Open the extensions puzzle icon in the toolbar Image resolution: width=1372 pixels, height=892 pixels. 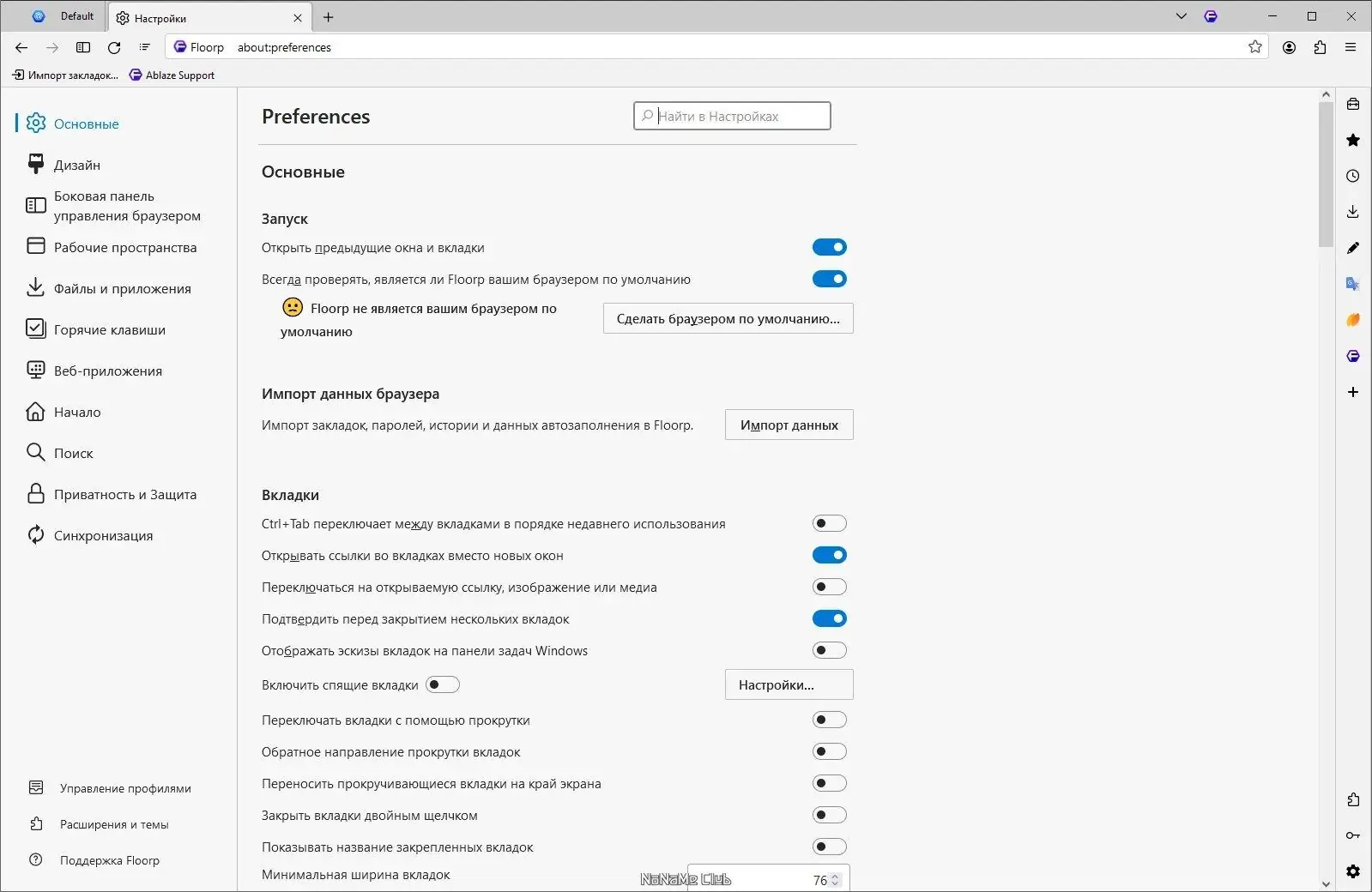tap(1320, 47)
